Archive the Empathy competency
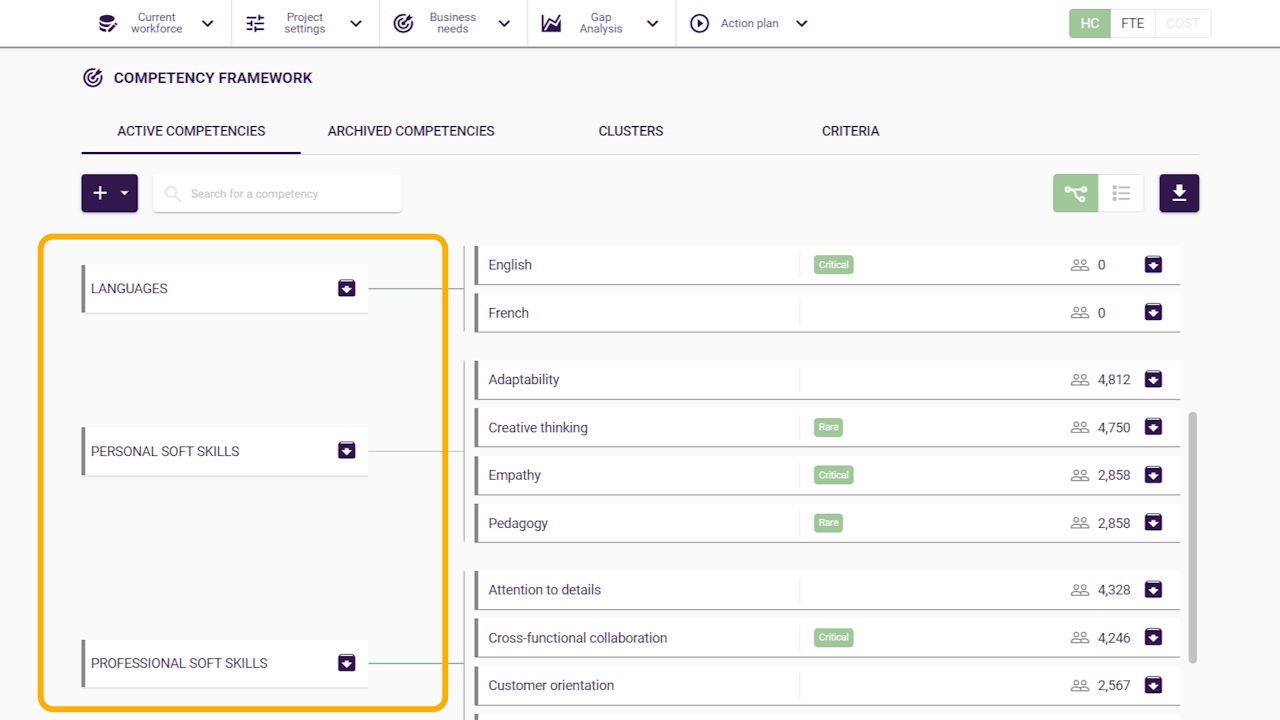This screenshot has width=1280, height=720. [1153, 475]
